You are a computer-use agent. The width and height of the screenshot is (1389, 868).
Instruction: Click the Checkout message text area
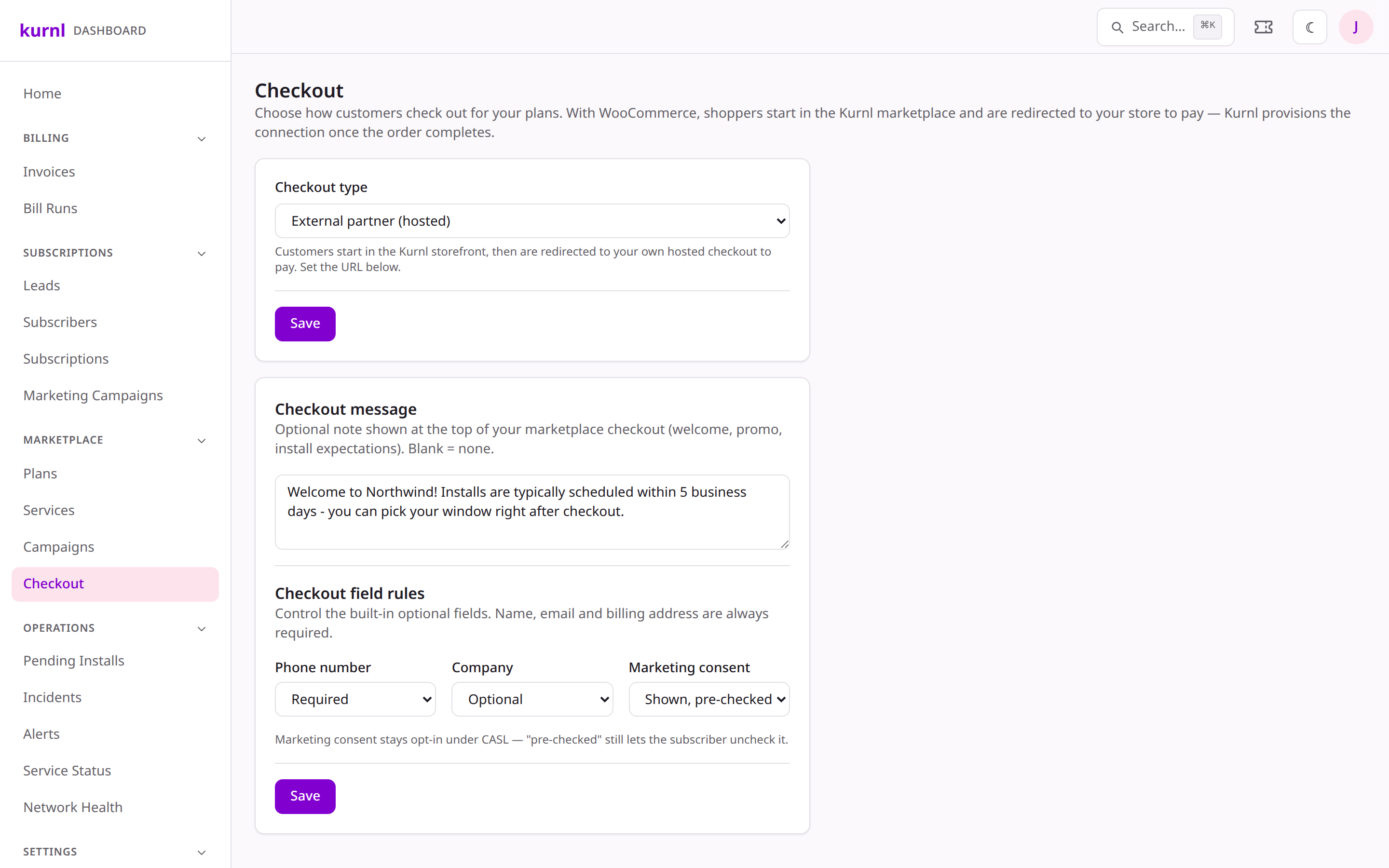coord(532,512)
